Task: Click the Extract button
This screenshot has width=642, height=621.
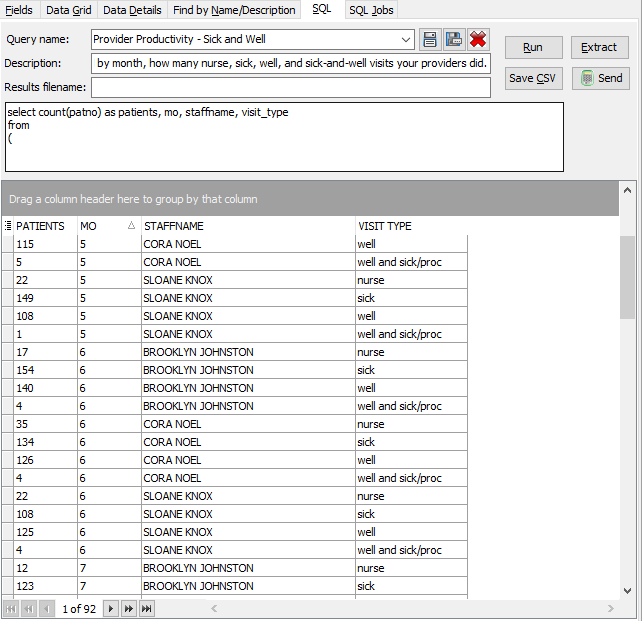Action: point(600,47)
